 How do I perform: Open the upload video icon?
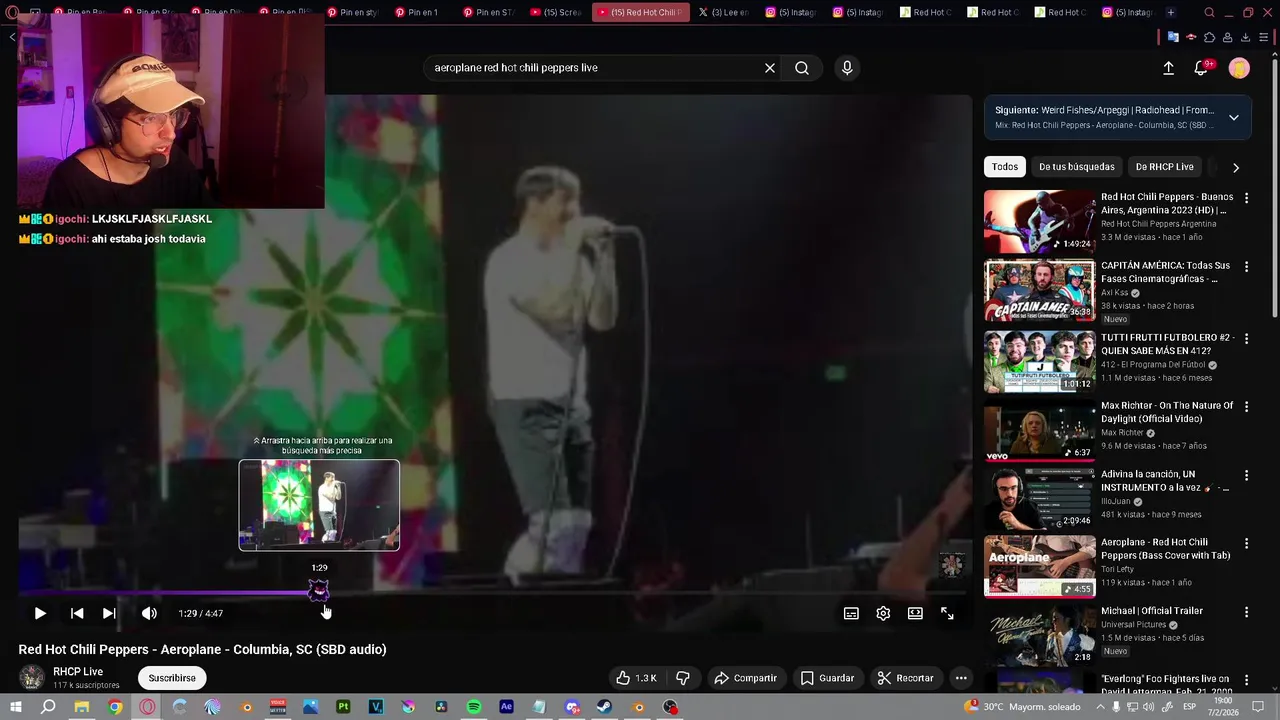1168,68
